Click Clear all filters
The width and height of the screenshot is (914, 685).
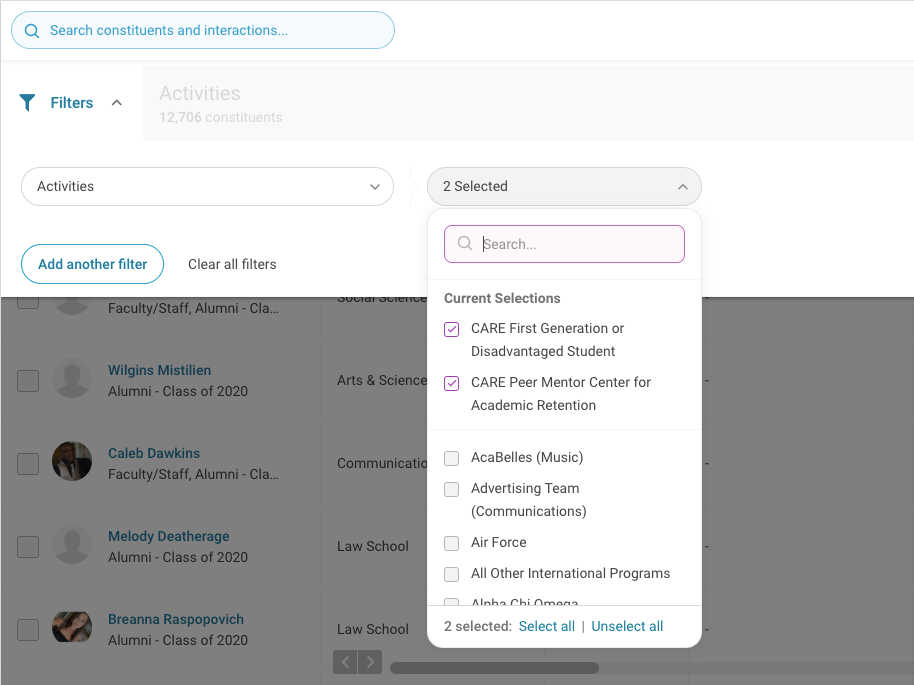click(232, 264)
